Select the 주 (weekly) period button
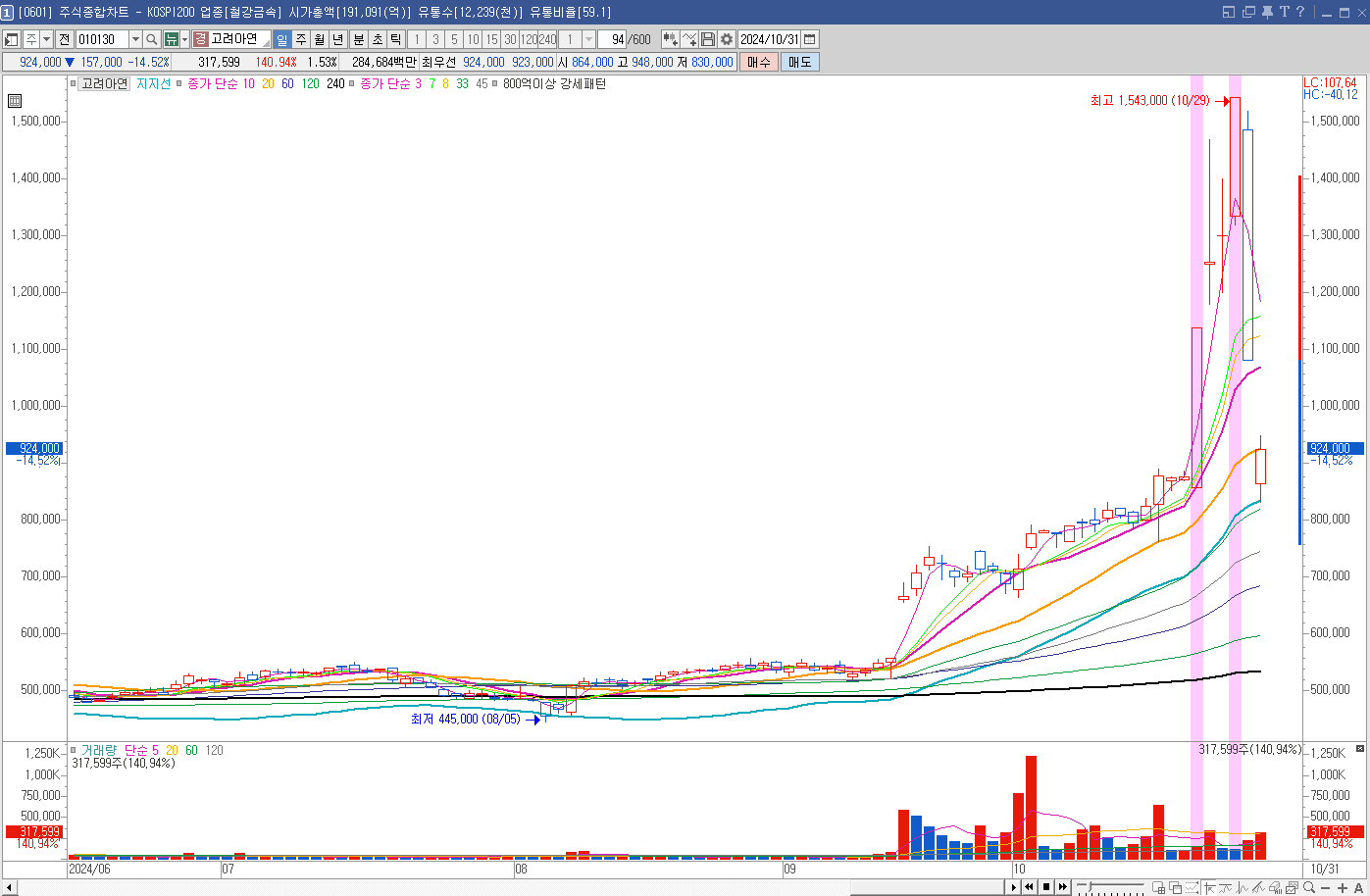Viewport: 1370px width, 896px height. tap(301, 39)
